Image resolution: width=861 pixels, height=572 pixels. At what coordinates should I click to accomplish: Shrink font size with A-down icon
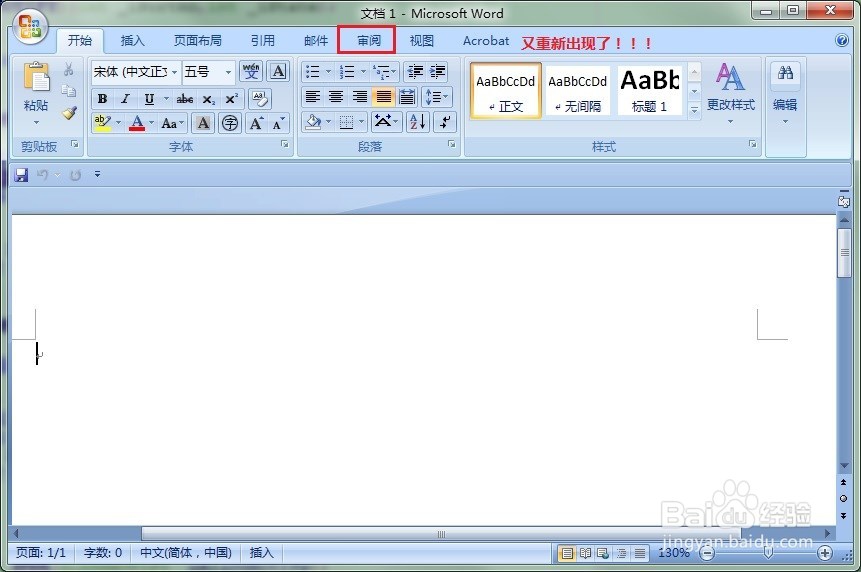[x=279, y=123]
